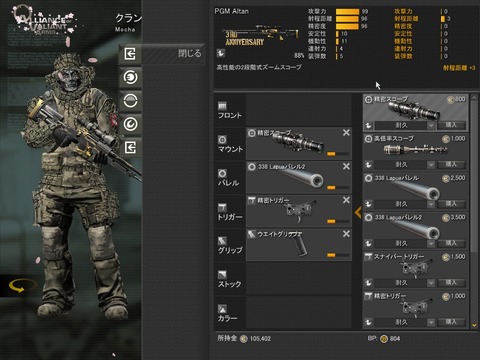
Task: Click the spiral swirl icon in sidebar
Action: pos(130,77)
